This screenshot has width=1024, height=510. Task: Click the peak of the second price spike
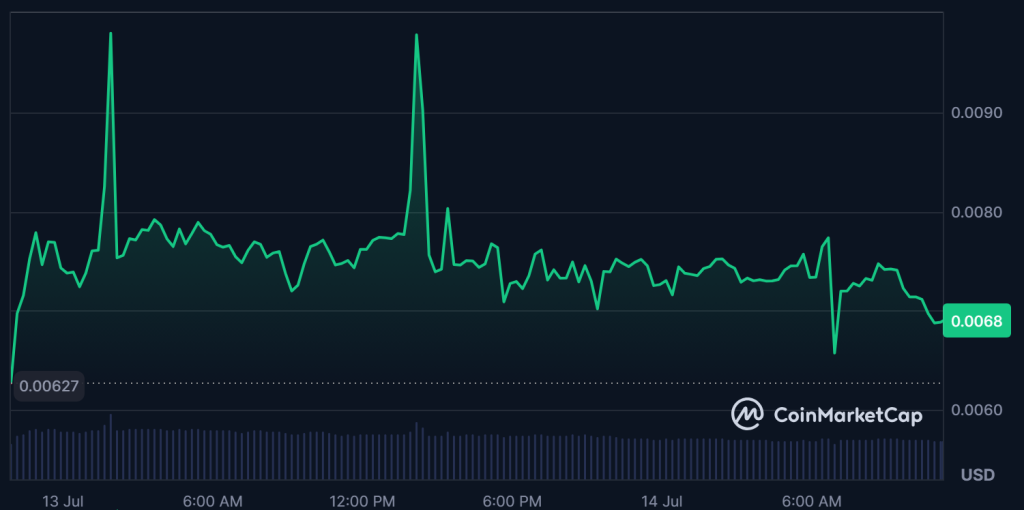(x=416, y=35)
